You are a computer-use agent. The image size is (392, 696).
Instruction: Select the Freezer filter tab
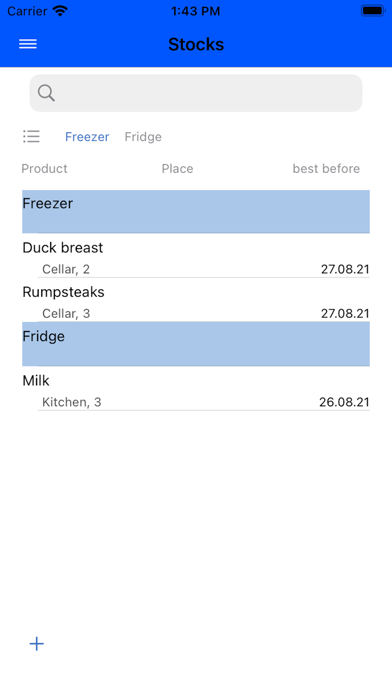pyautogui.click(x=87, y=137)
